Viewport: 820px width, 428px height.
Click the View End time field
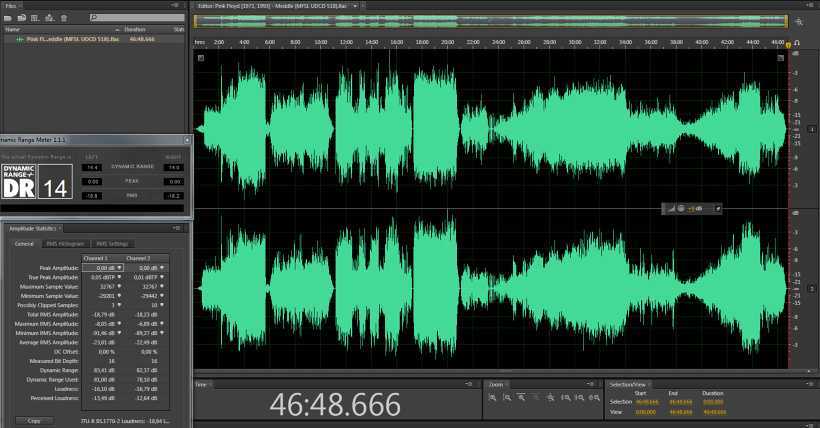(680, 412)
